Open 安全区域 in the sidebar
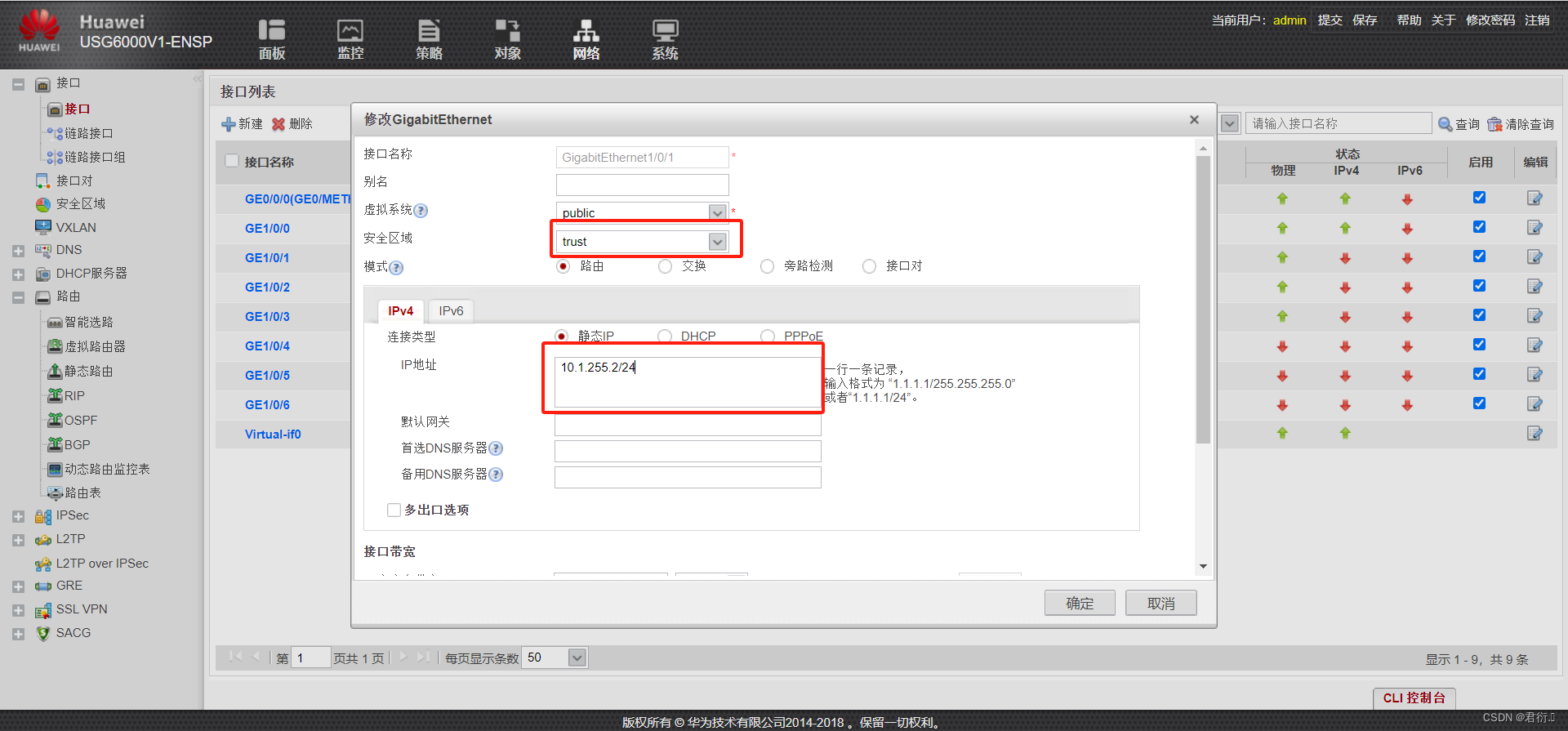Image resolution: width=1568 pixels, height=731 pixels. click(80, 204)
